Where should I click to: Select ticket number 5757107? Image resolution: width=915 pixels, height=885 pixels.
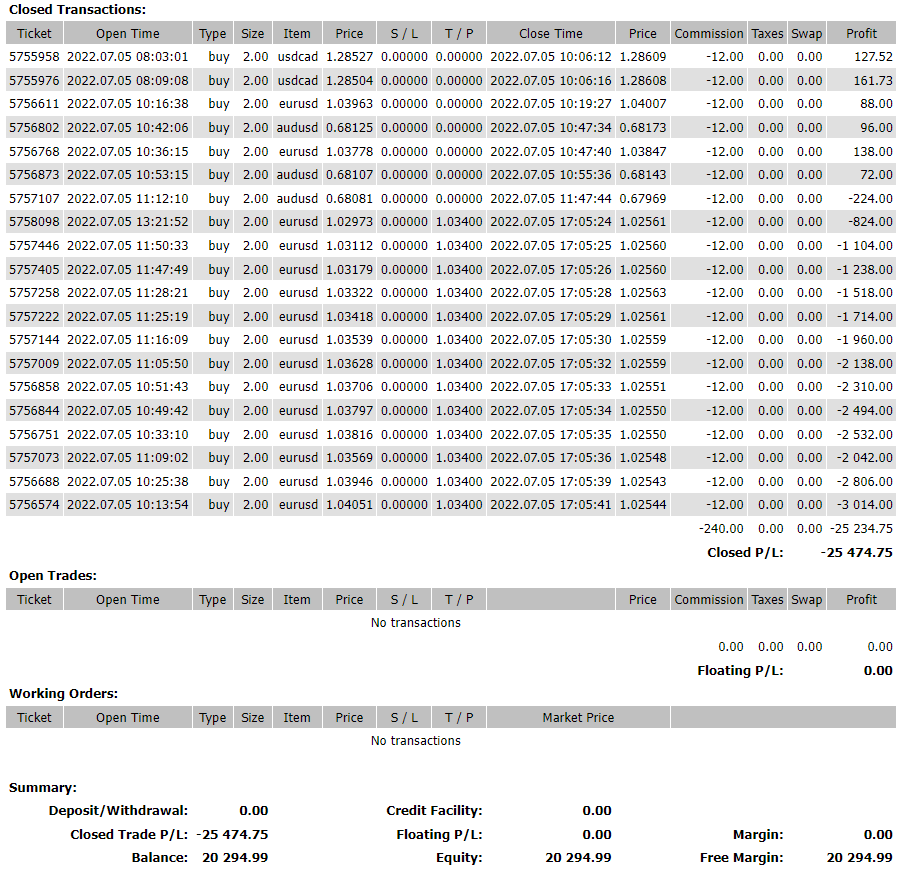(x=34, y=199)
